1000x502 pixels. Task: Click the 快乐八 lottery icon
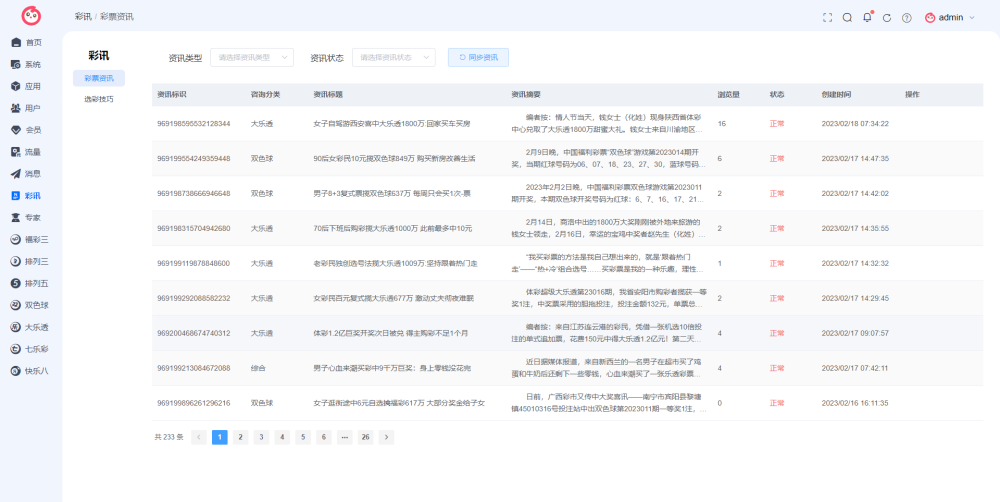(17, 371)
